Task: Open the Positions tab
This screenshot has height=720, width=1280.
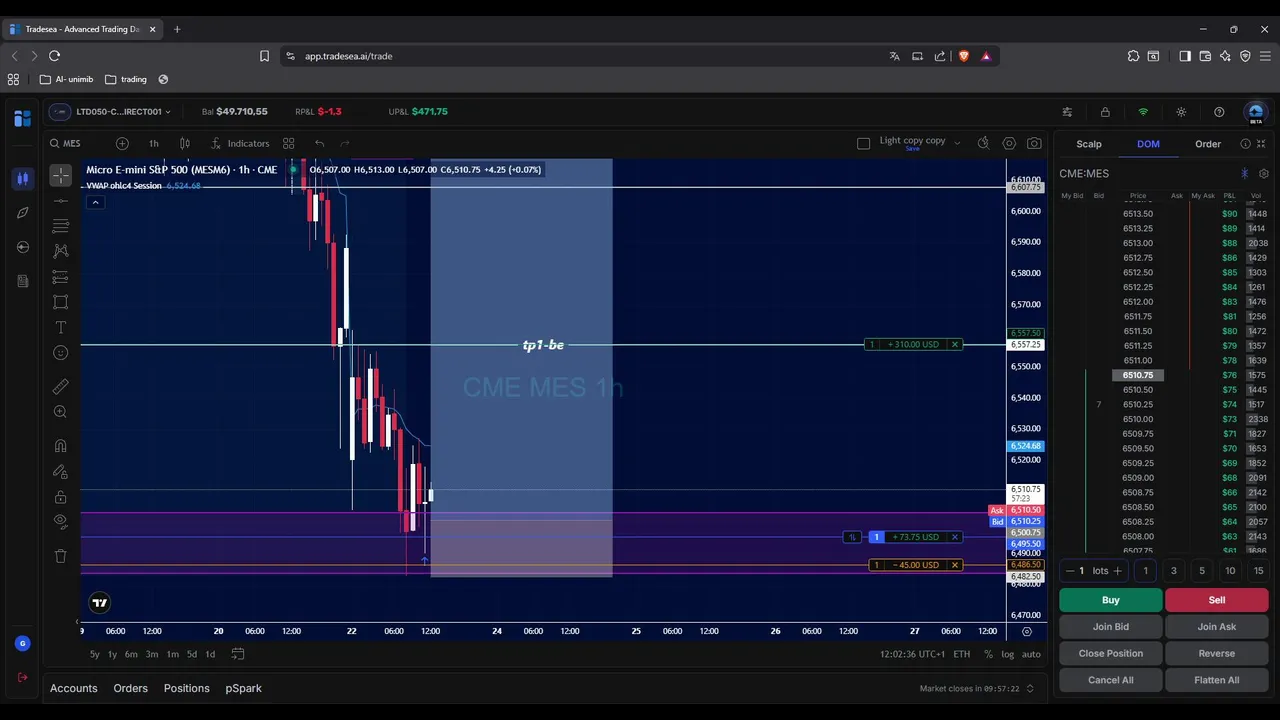Action: coord(187,688)
